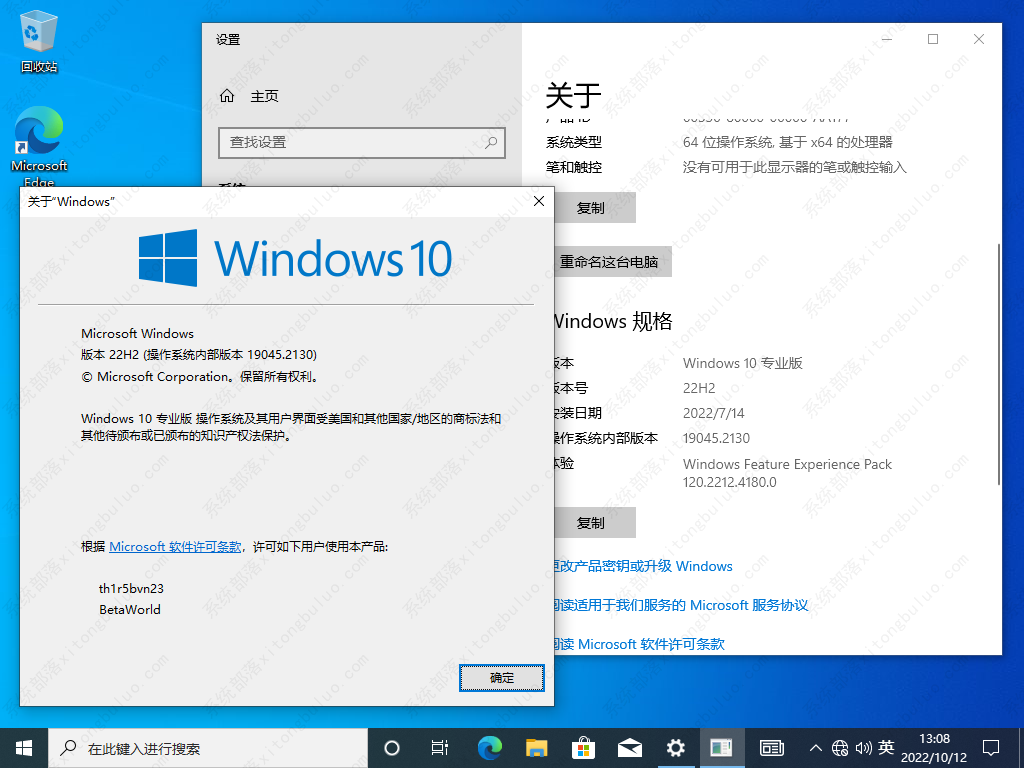Open Action Center from the taskbar
The height and width of the screenshot is (768, 1024).
(990, 747)
